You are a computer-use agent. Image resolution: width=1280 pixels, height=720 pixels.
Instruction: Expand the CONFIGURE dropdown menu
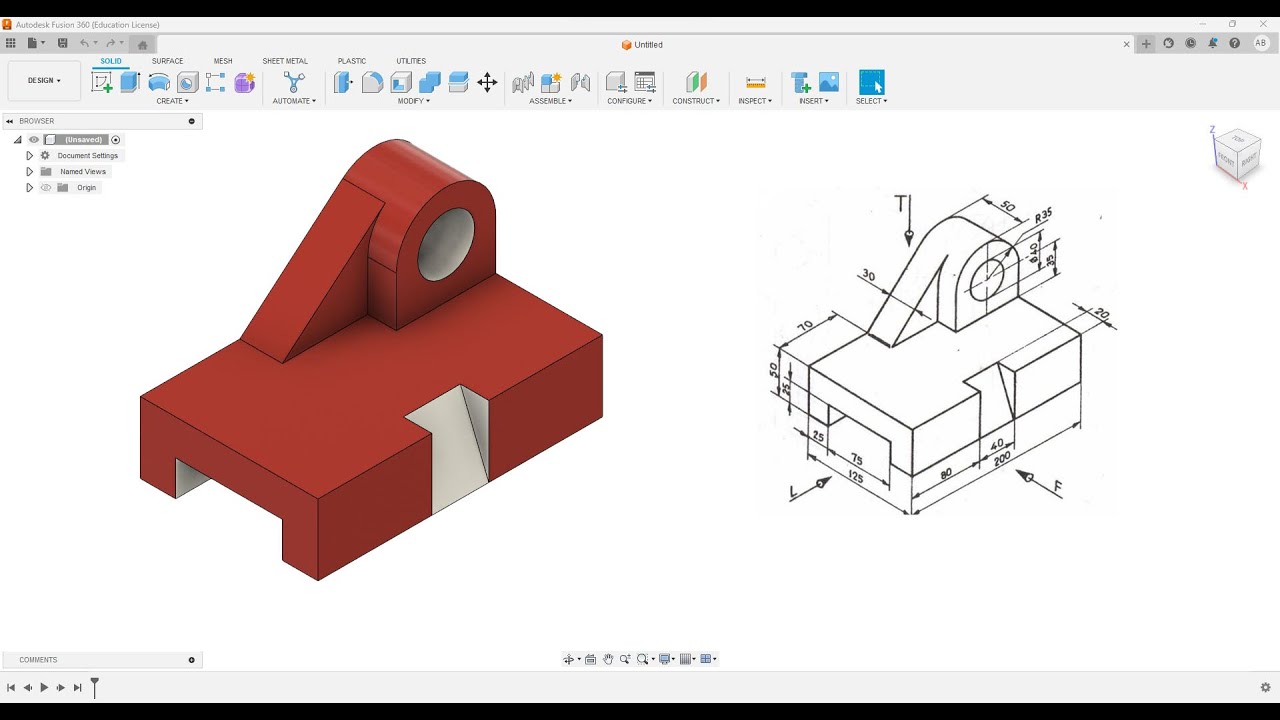pos(630,101)
